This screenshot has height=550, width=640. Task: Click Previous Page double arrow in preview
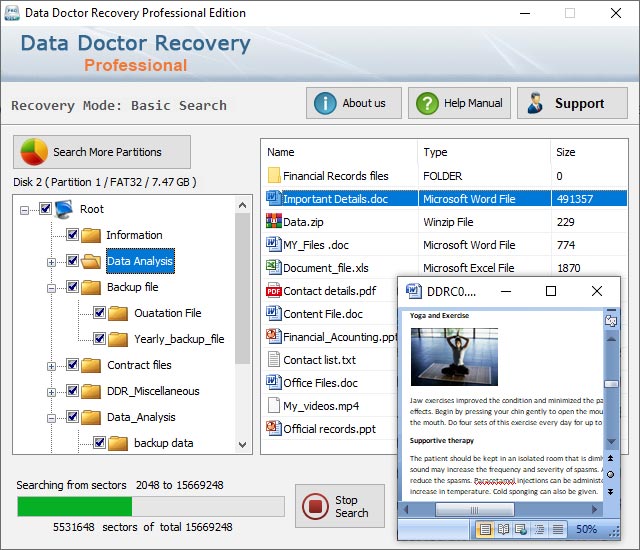click(x=610, y=458)
